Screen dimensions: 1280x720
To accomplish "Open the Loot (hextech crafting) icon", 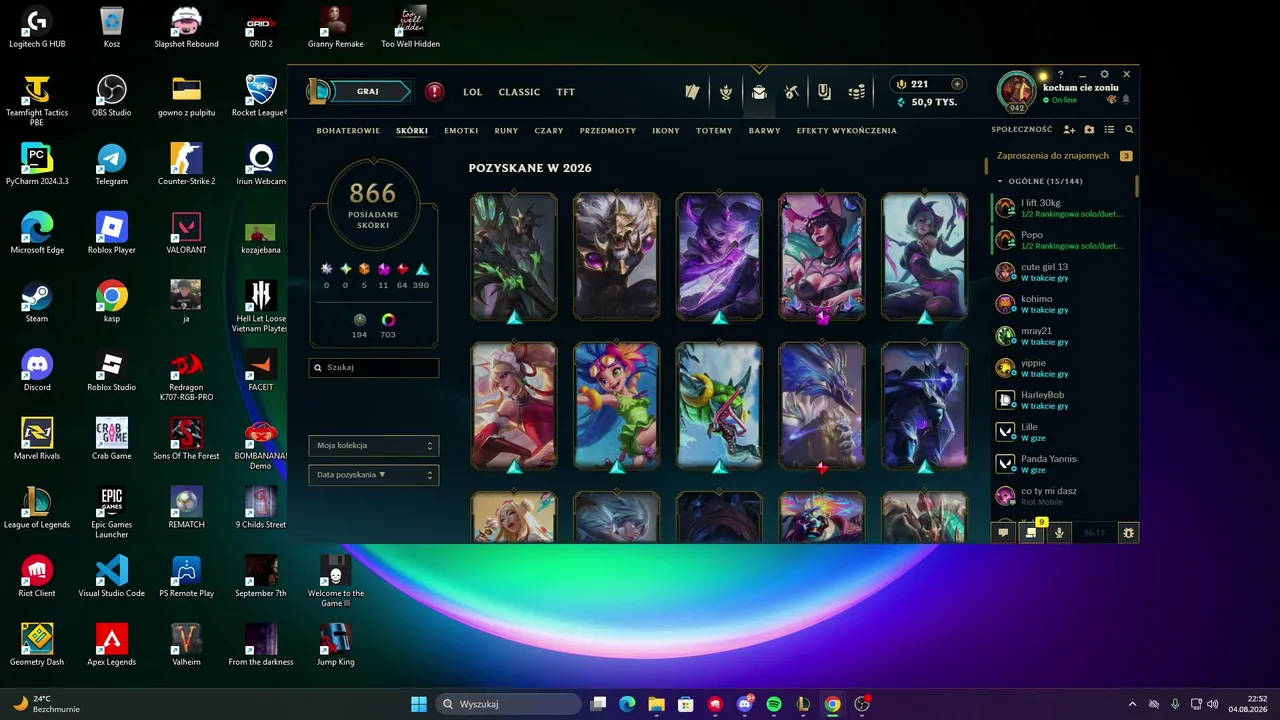I will pos(791,92).
